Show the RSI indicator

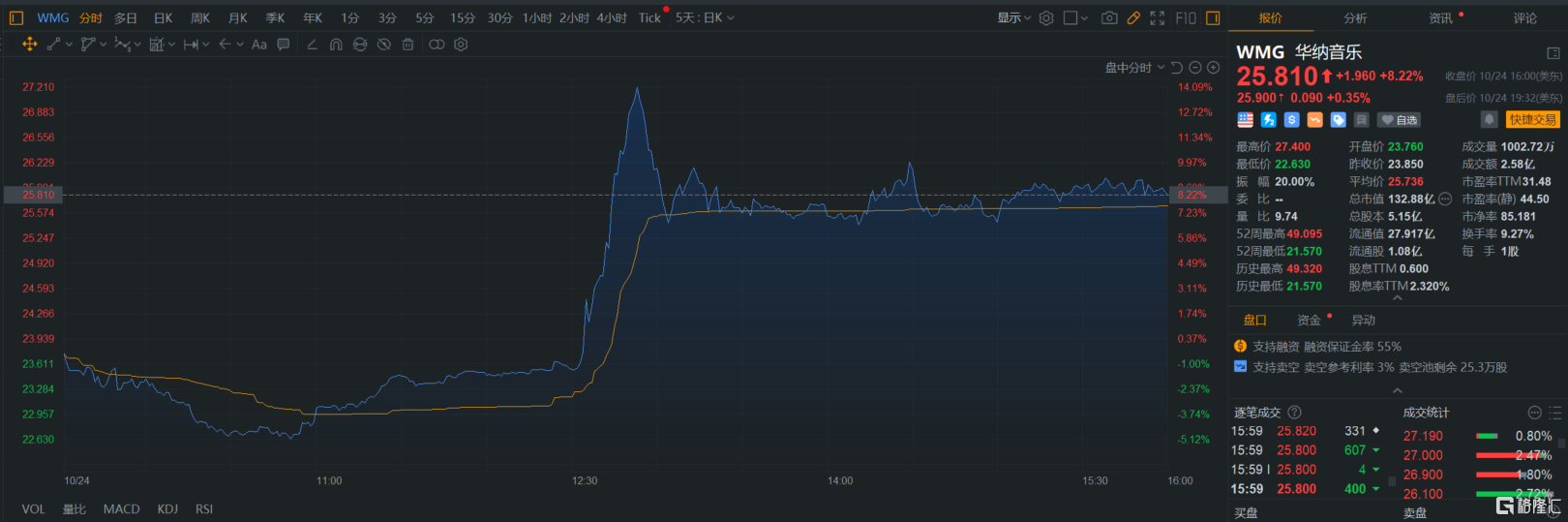(x=204, y=508)
